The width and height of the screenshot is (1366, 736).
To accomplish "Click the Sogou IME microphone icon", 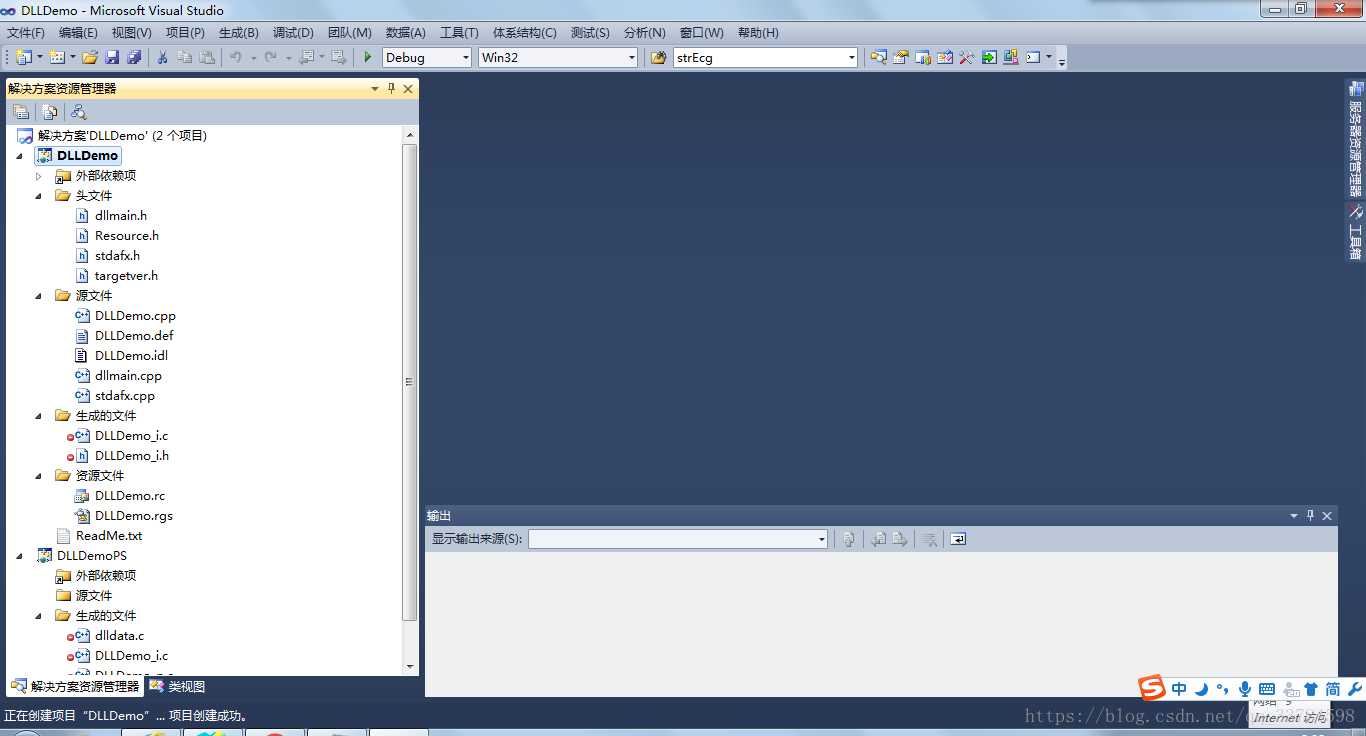I will tap(1245, 689).
